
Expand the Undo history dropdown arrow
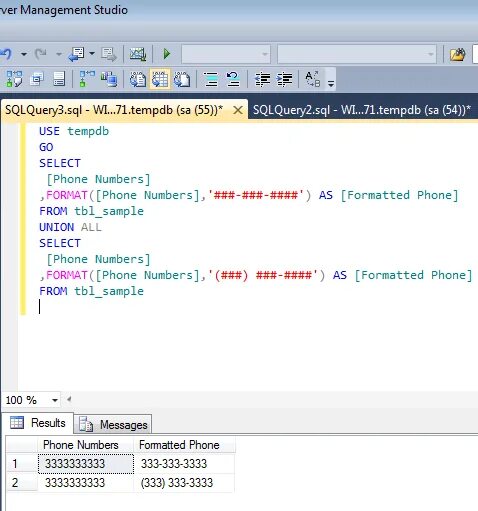pos(24,54)
